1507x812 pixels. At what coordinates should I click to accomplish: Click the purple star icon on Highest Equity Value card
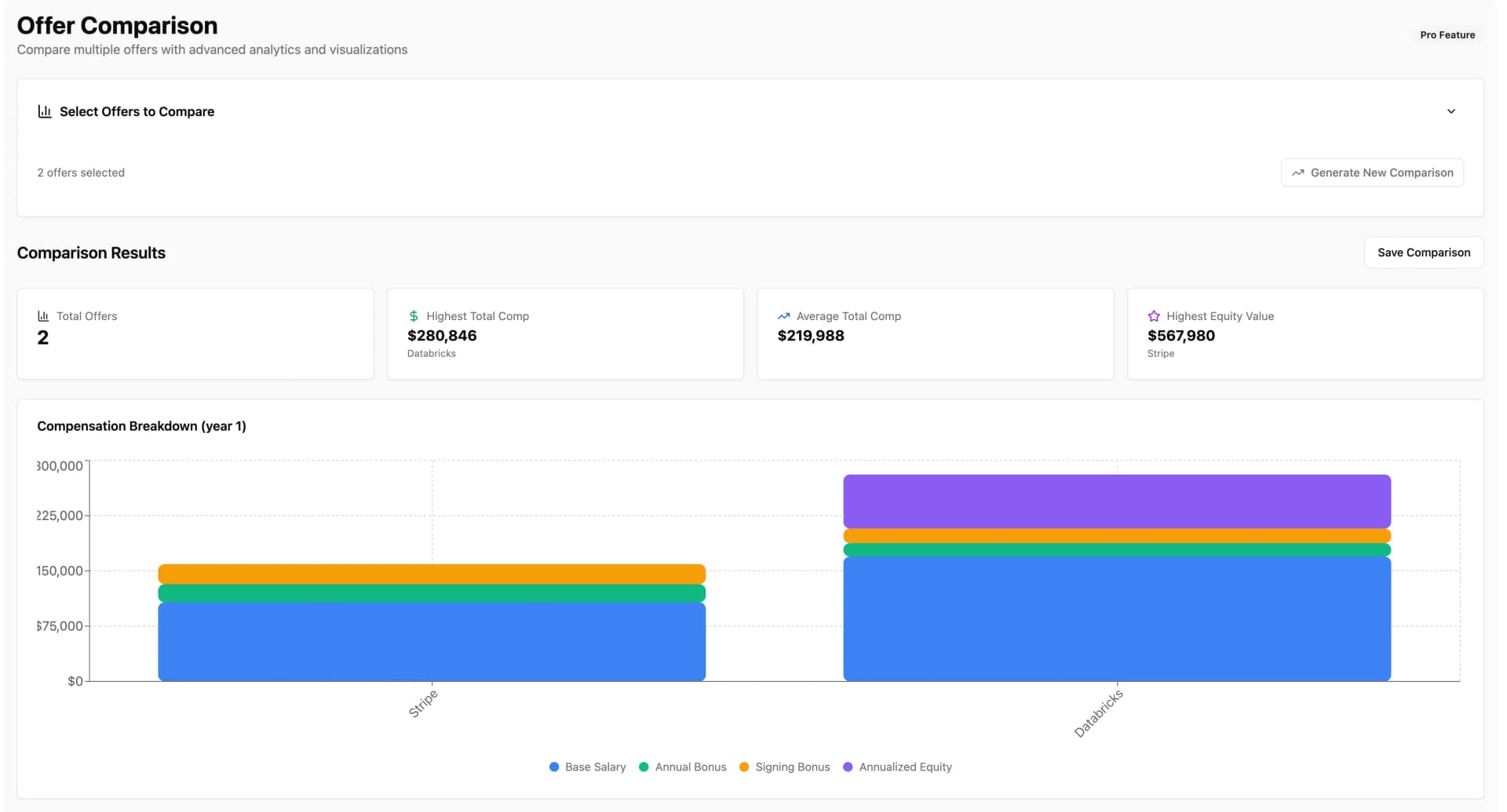click(x=1153, y=315)
